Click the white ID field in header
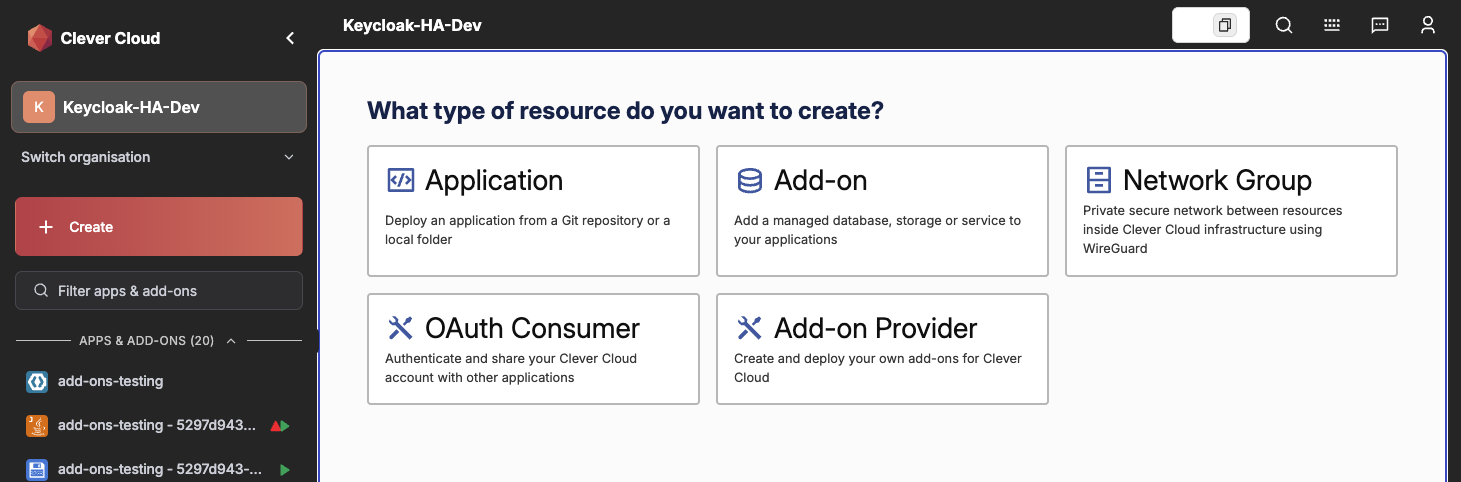1461x482 pixels. (x=1211, y=25)
